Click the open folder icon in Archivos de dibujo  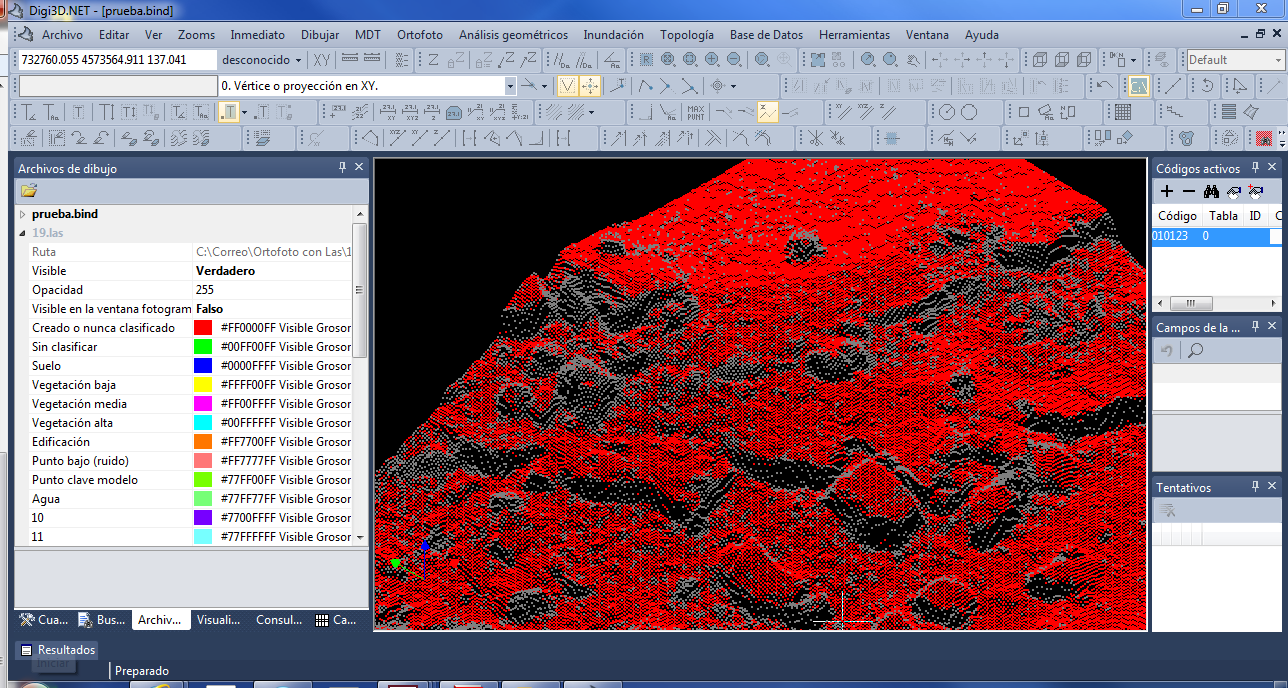coord(28,190)
